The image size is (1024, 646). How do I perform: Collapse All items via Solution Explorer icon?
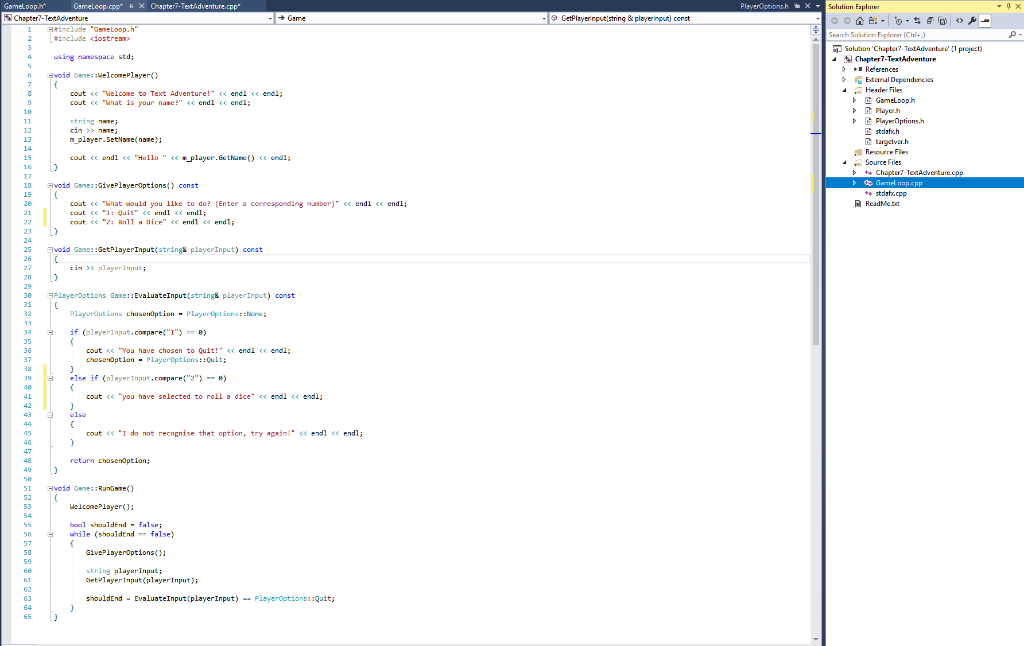(941, 21)
